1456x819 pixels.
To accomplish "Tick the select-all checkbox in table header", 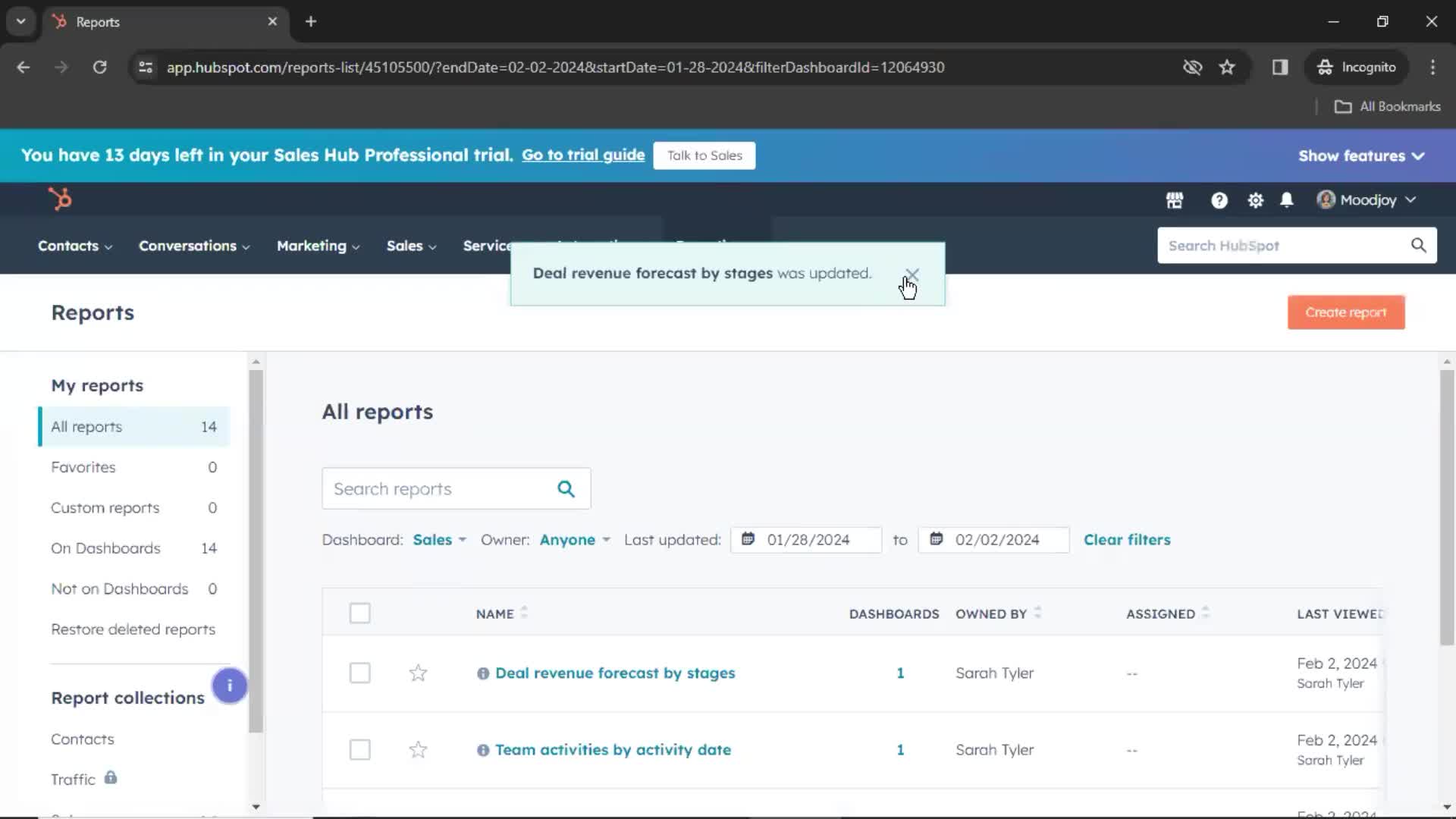I will 359,613.
